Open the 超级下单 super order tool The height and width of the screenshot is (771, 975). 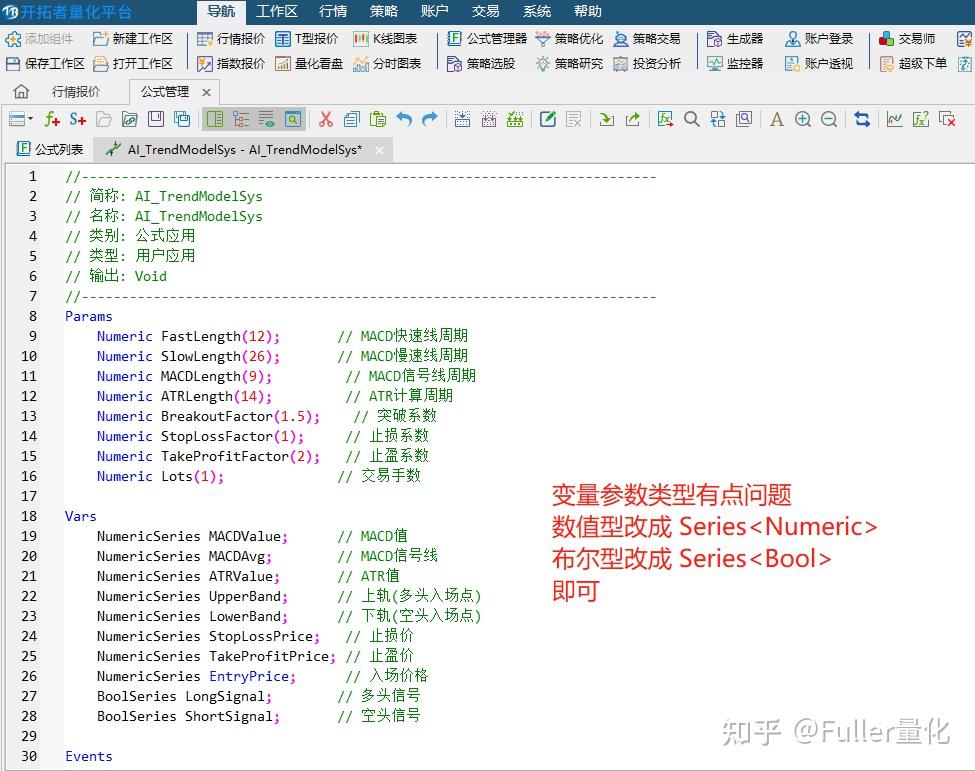click(920, 62)
